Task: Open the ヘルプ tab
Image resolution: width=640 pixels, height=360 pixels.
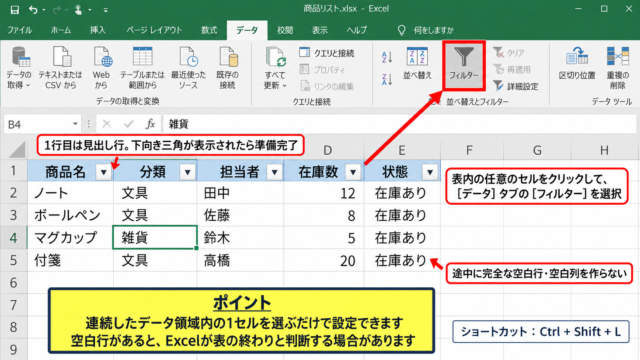Action: click(356, 30)
